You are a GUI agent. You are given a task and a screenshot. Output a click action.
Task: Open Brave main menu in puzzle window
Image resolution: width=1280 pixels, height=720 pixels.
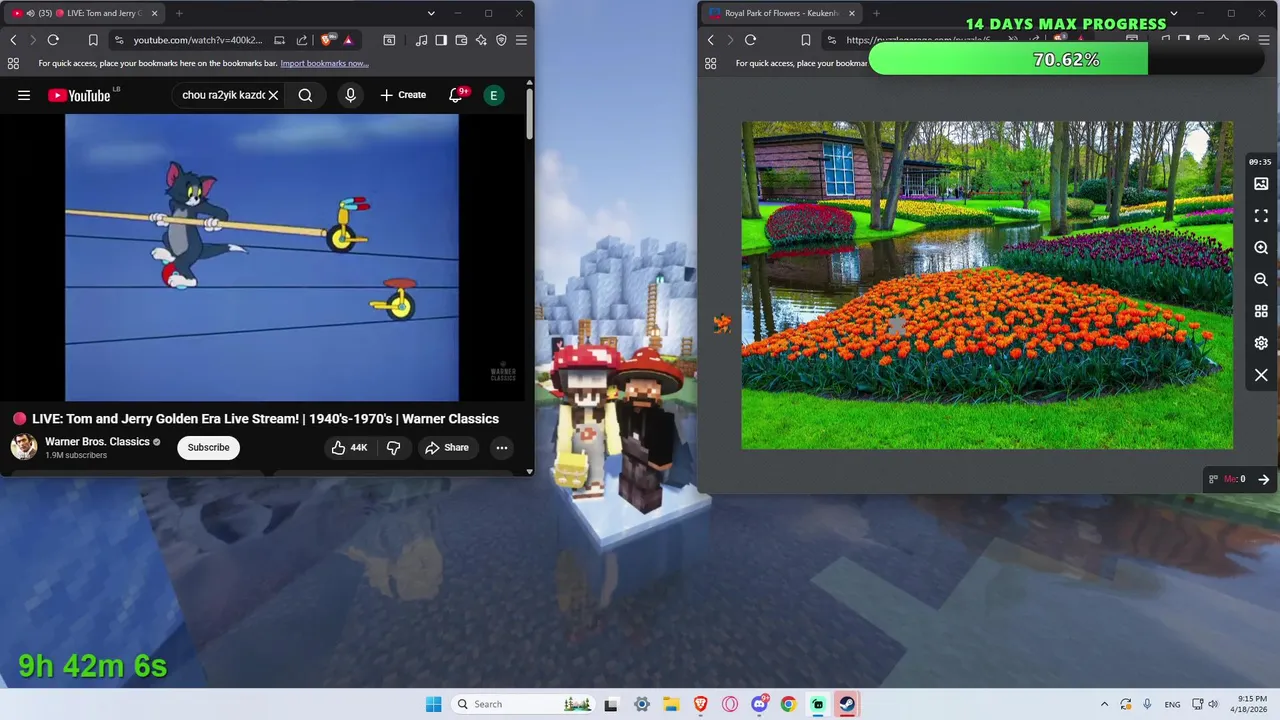(x=1263, y=40)
